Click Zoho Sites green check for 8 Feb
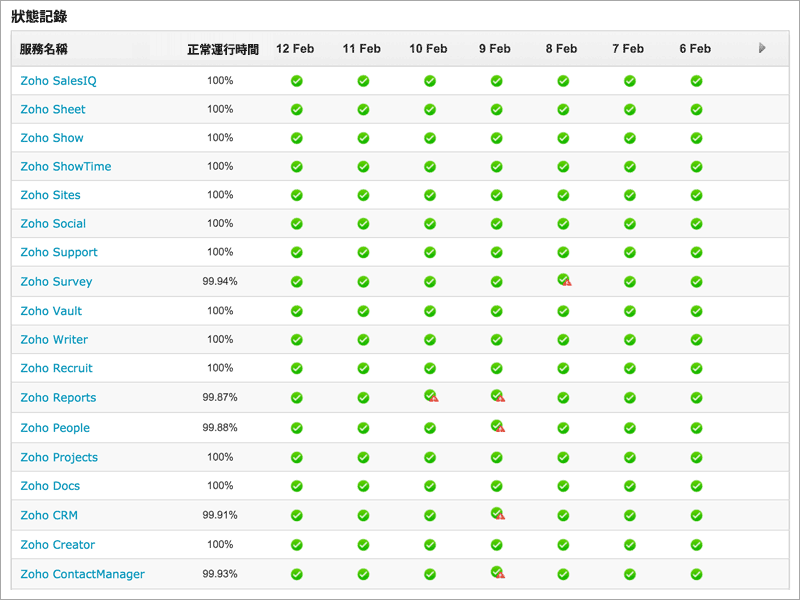 coord(563,195)
